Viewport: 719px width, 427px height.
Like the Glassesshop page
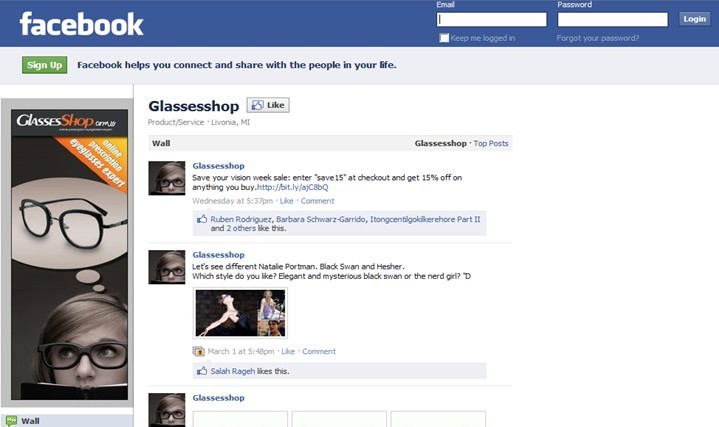pyautogui.click(x=268, y=105)
